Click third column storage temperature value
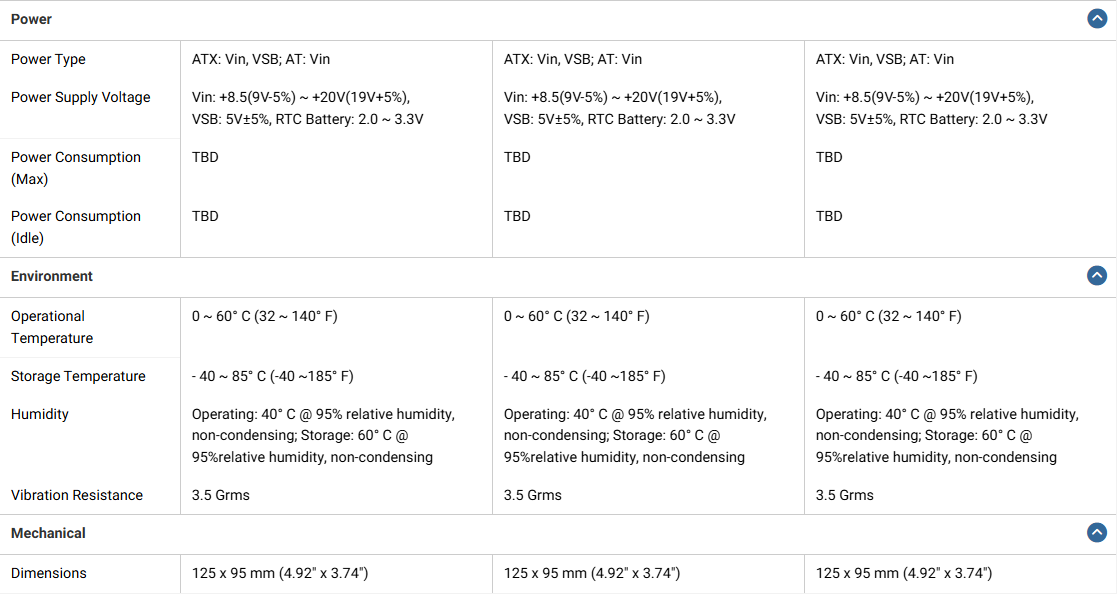 coord(896,377)
